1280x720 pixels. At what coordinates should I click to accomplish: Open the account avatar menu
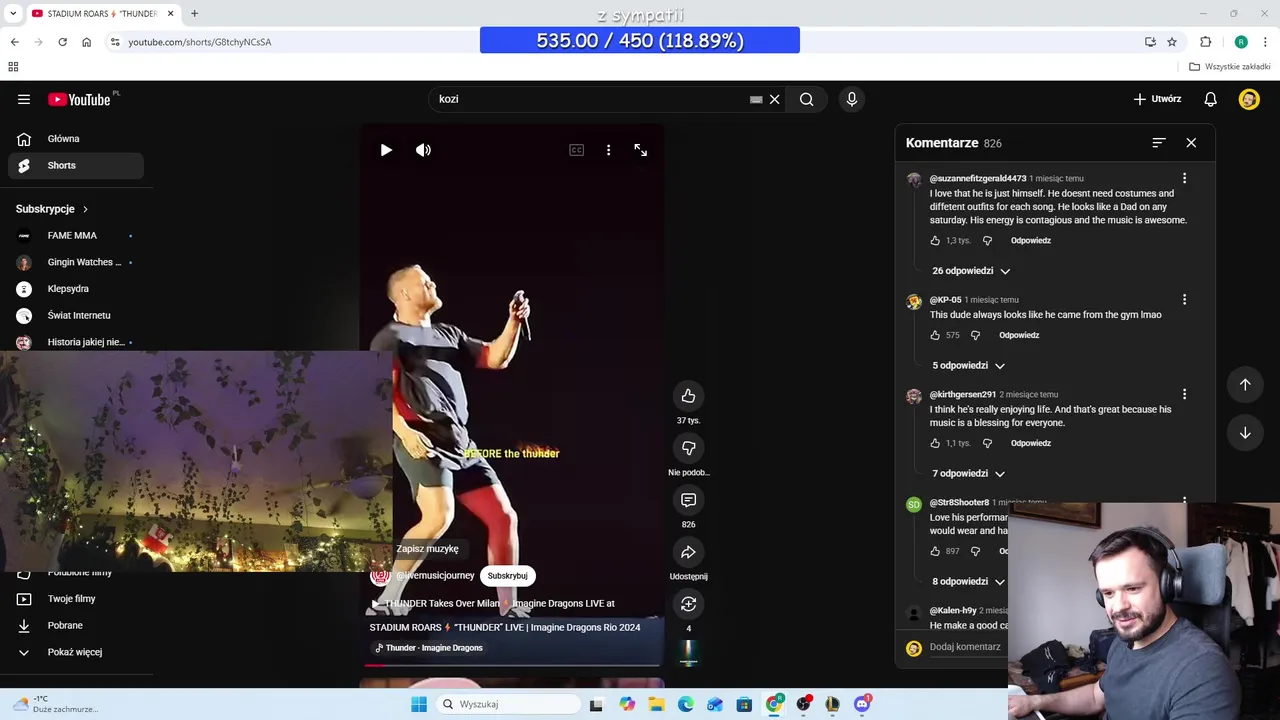[x=1249, y=99]
